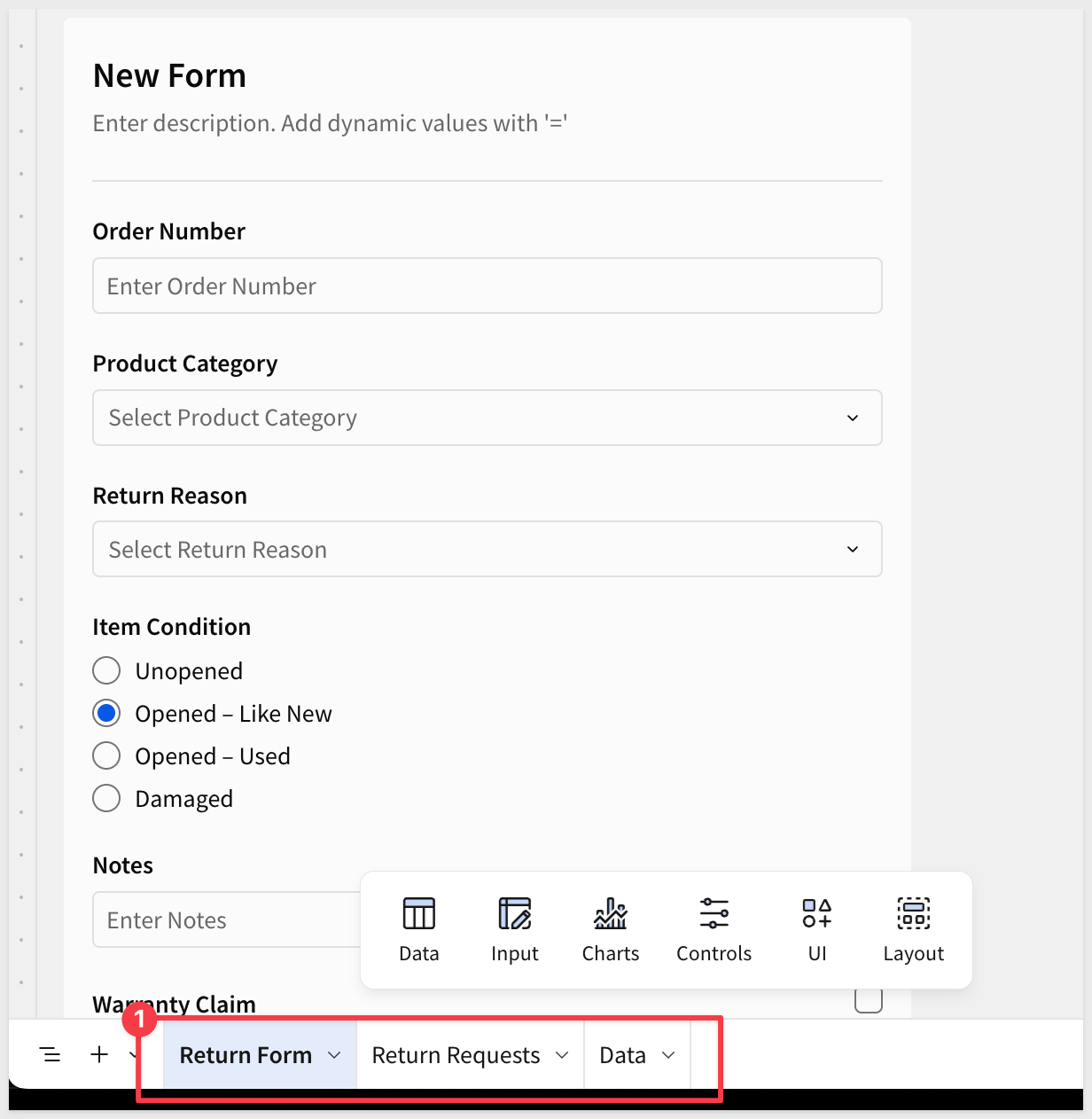The image size is (1092, 1119).
Task: Click the New Form title text
Action: 169,76
